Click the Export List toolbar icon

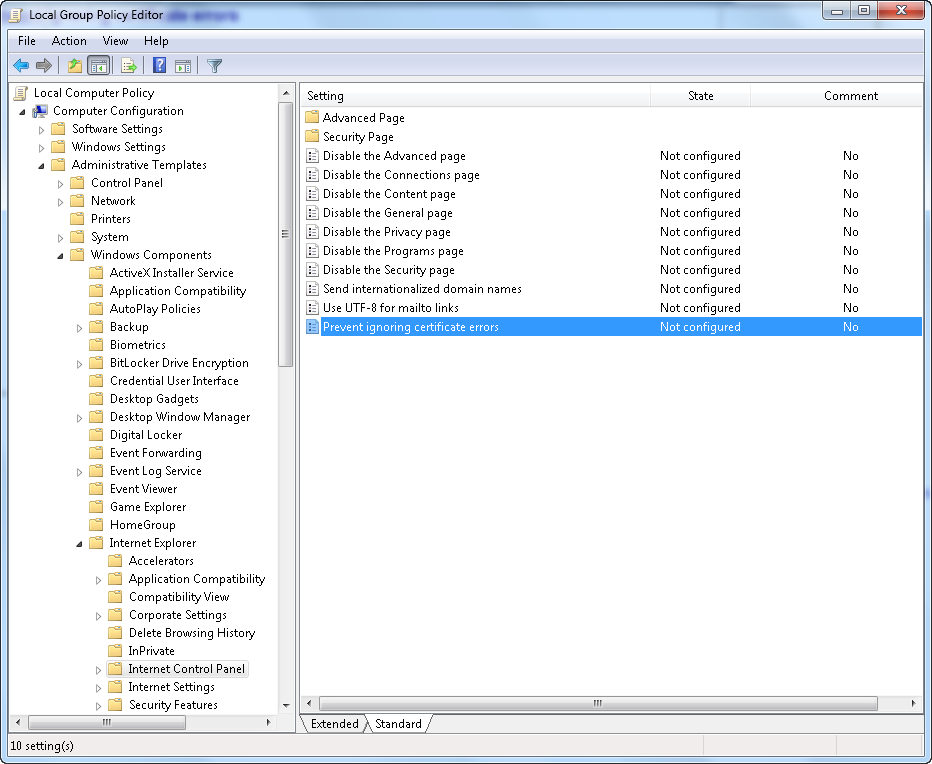pyautogui.click(x=129, y=66)
